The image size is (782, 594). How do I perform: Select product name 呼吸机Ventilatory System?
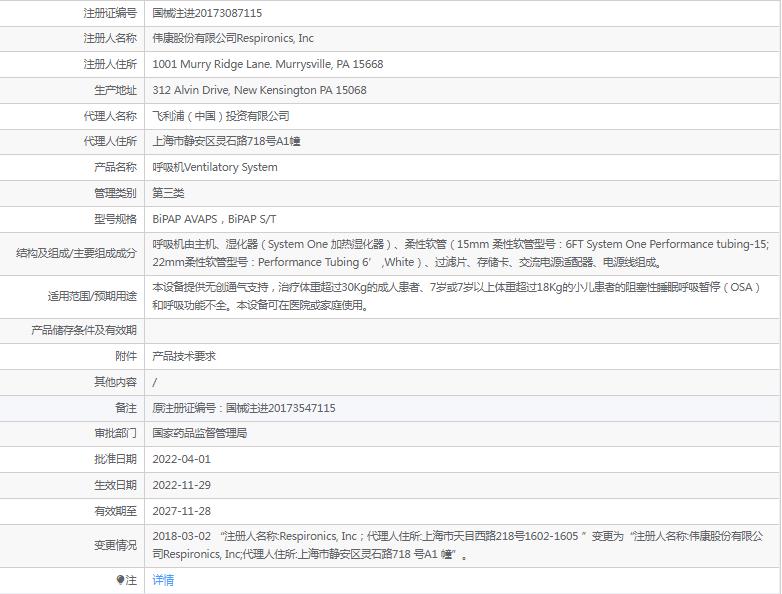[215, 167]
